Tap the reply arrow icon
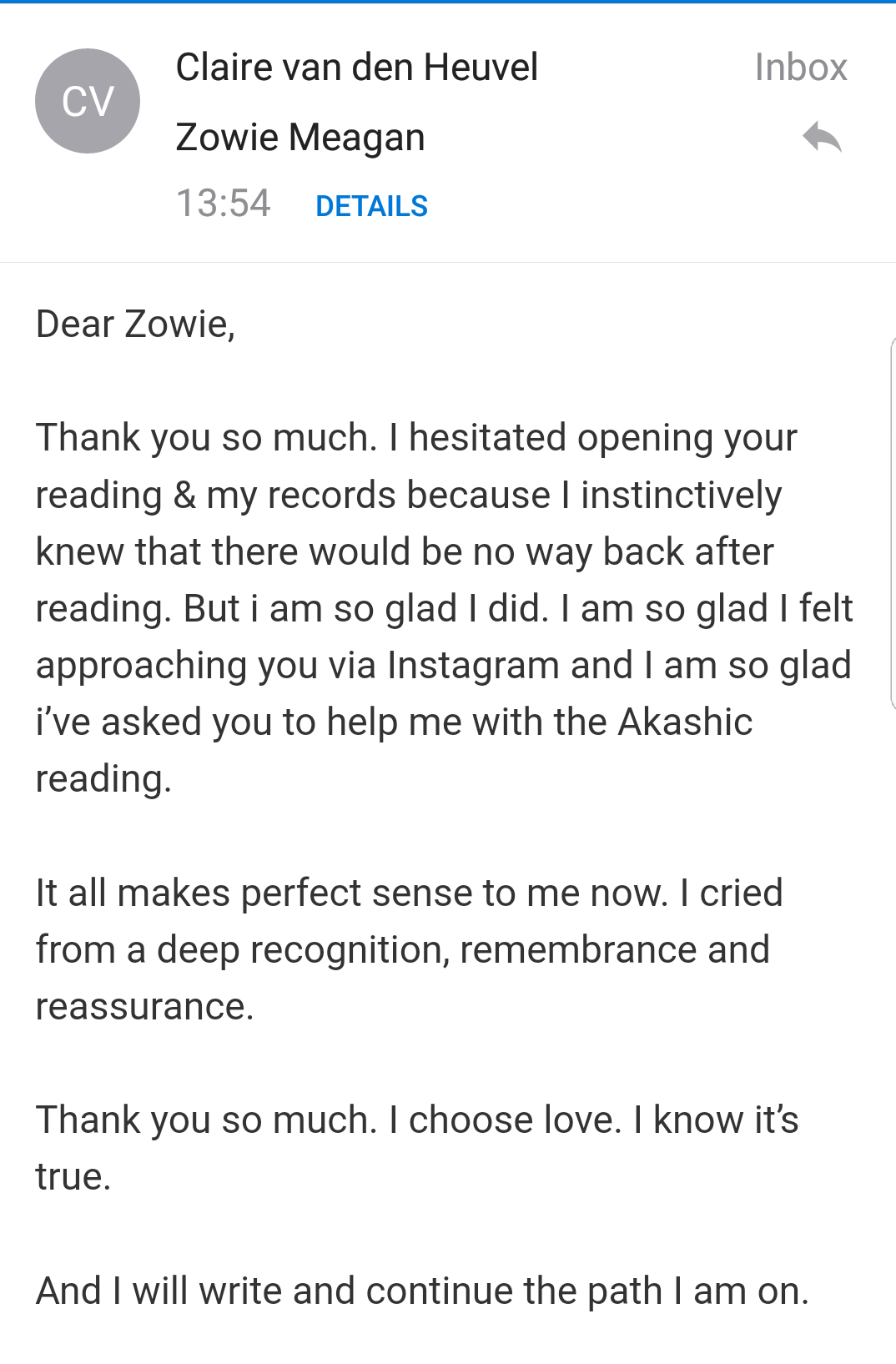The width and height of the screenshot is (896, 1364). (x=823, y=138)
